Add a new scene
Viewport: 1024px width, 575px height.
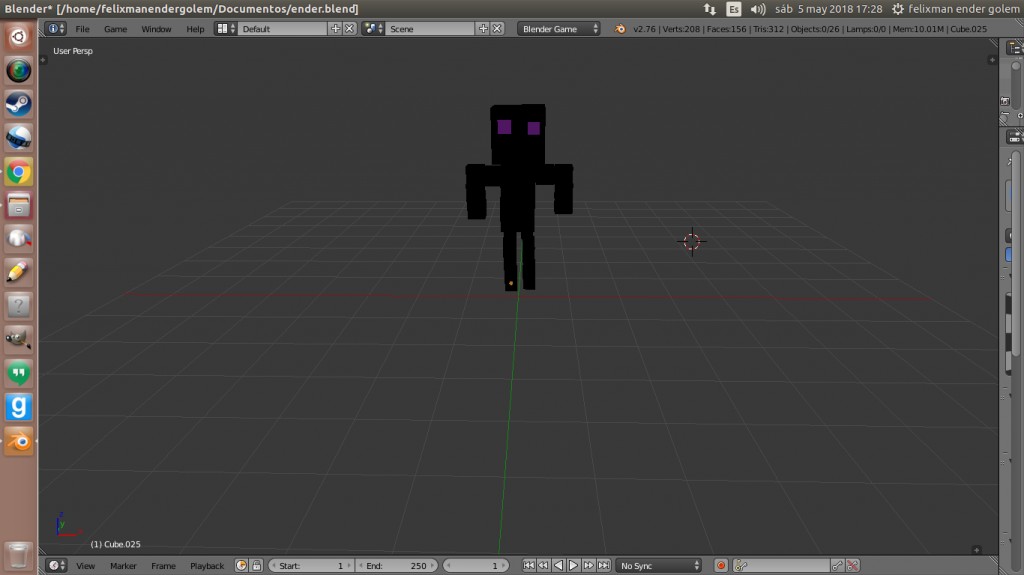pyautogui.click(x=483, y=29)
